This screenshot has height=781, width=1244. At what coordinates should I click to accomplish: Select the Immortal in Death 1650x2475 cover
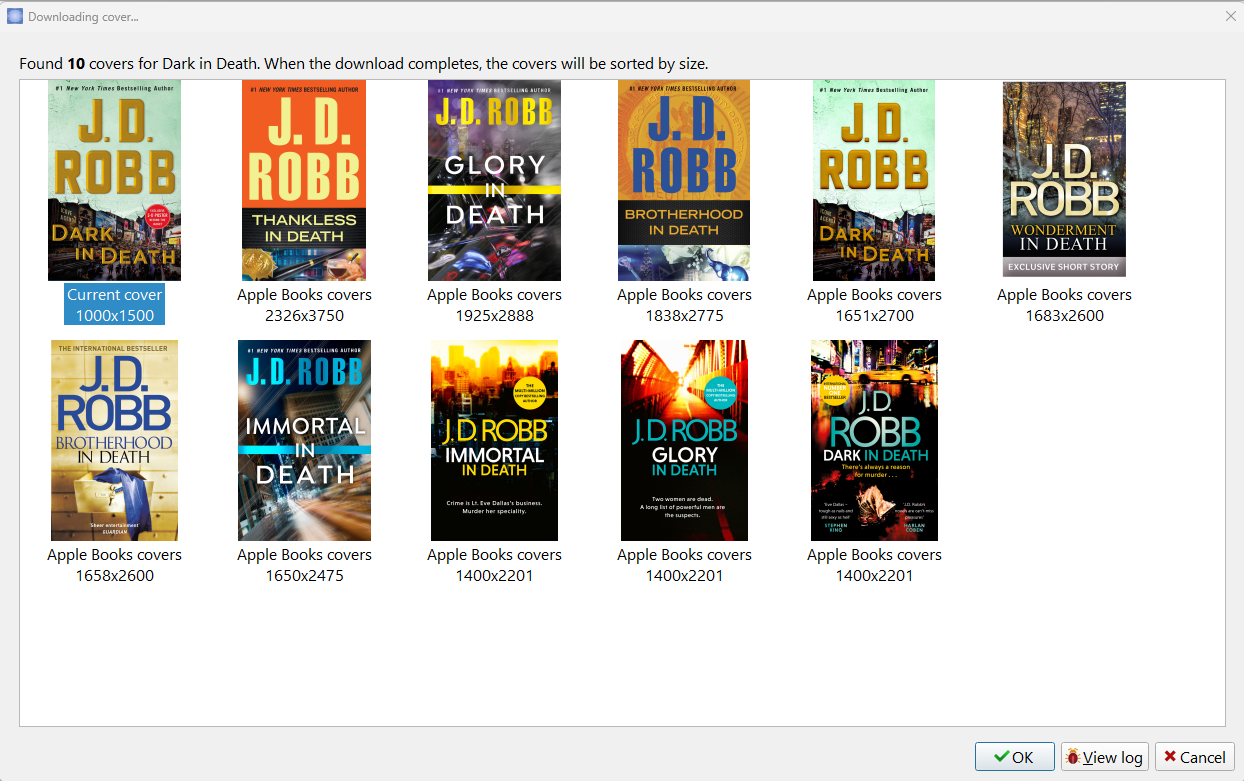[x=304, y=440]
